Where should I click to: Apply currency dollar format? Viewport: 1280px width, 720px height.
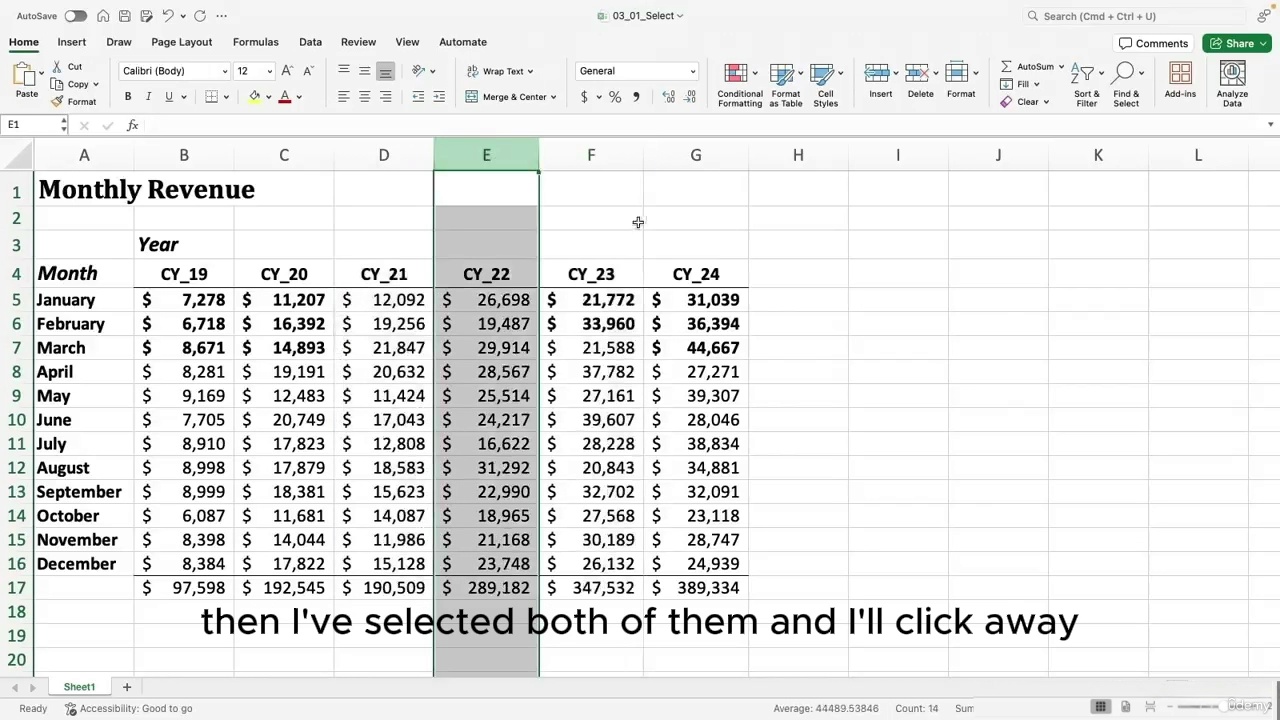point(584,97)
